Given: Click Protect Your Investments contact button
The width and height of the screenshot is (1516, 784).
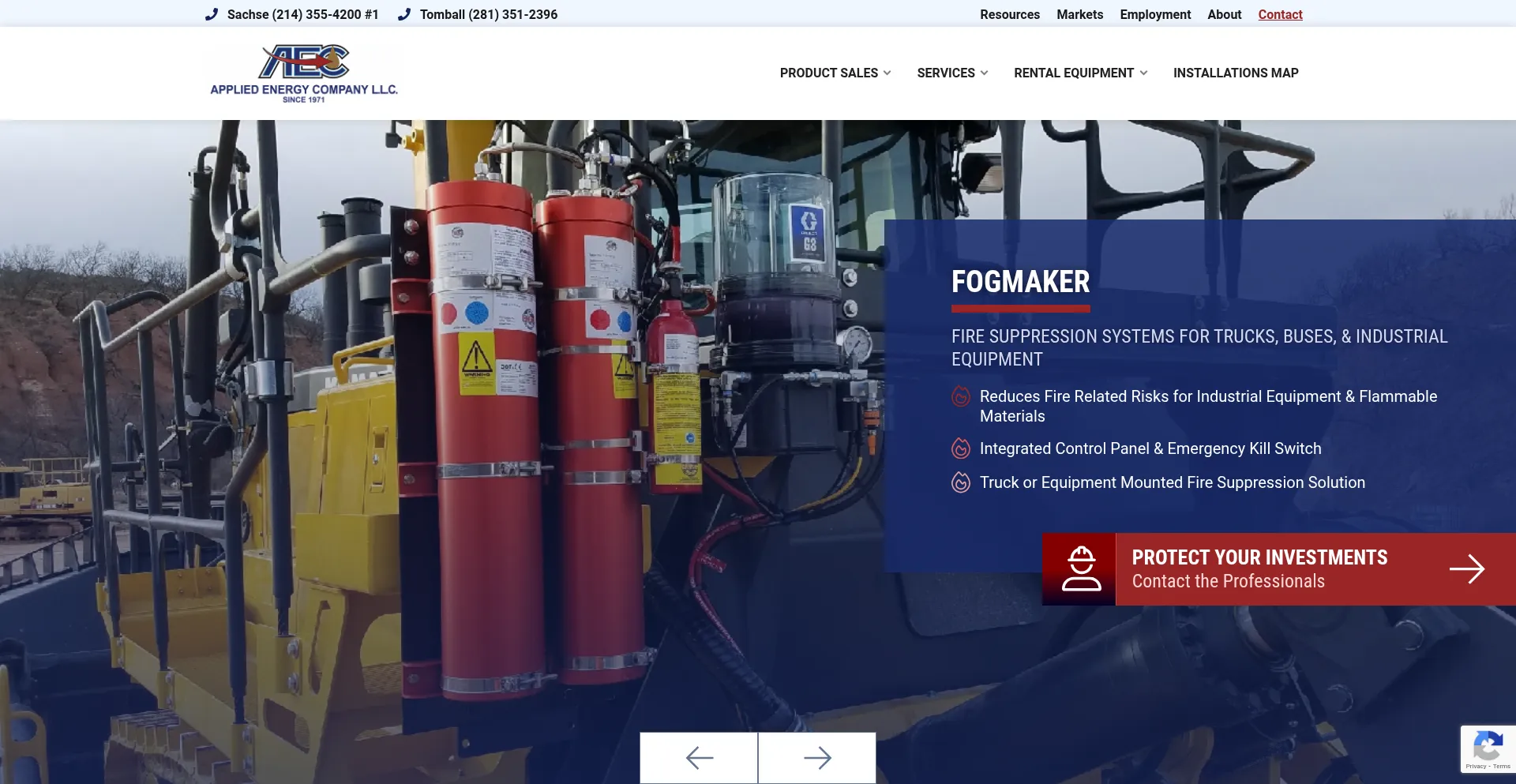Looking at the screenshot, I should pos(1259,569).
